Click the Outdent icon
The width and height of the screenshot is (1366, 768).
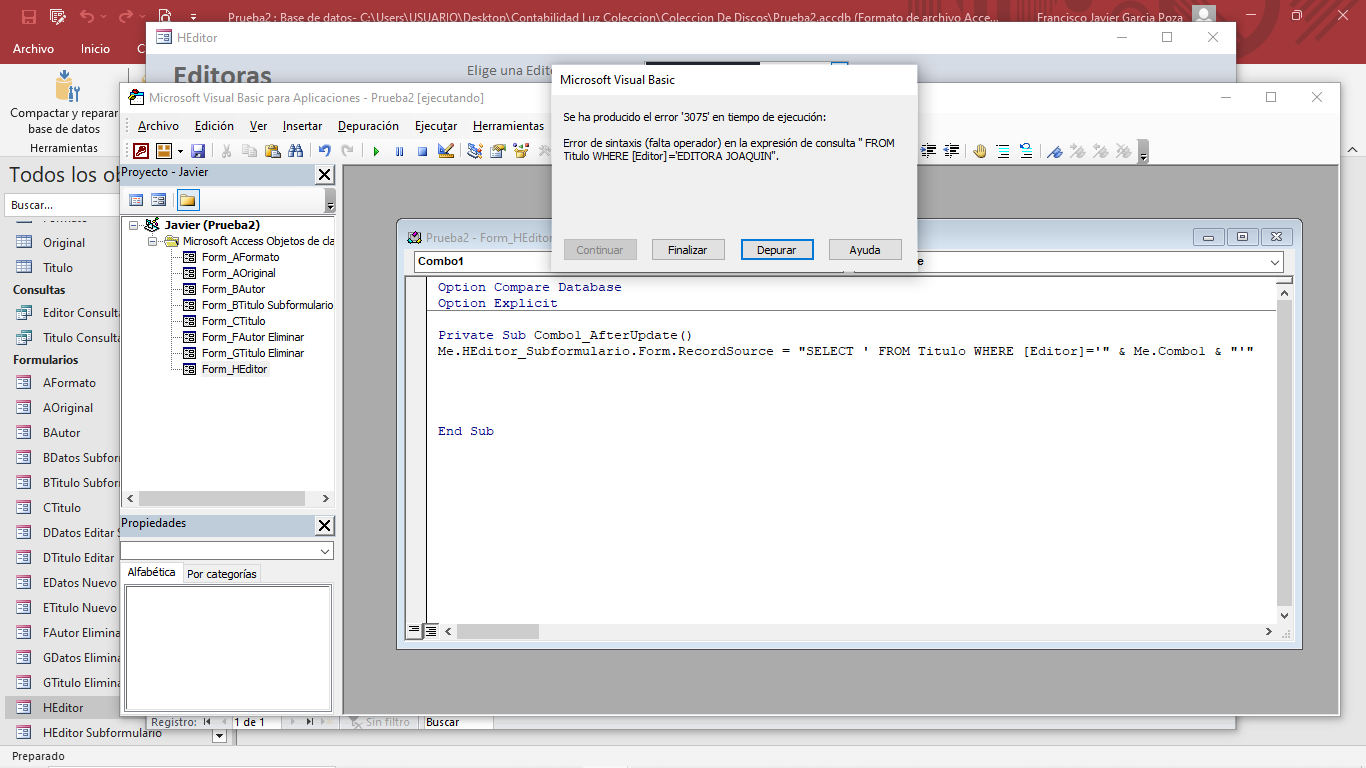click(951, 151)
